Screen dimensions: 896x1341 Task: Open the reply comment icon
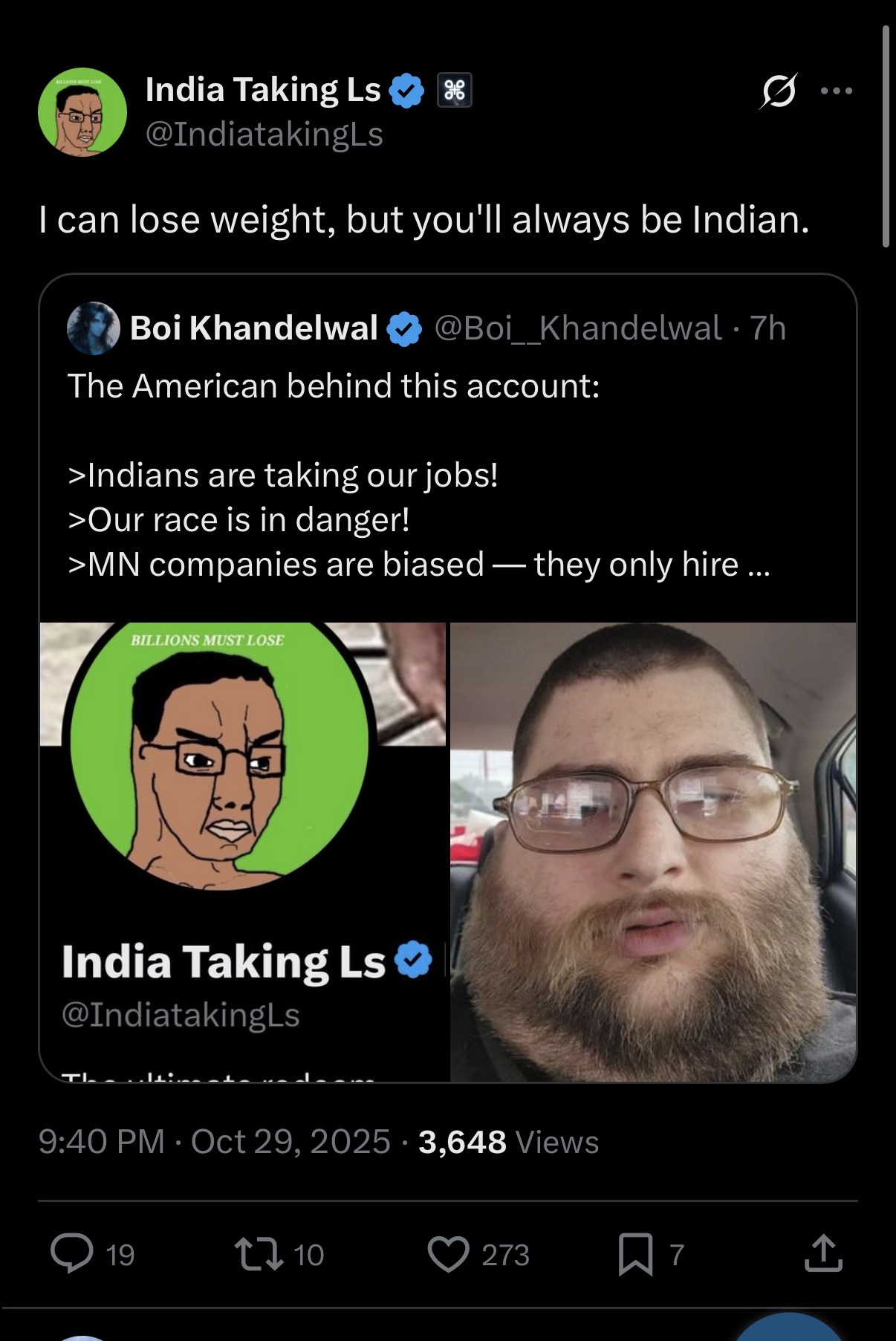[x=72, y=1253]
